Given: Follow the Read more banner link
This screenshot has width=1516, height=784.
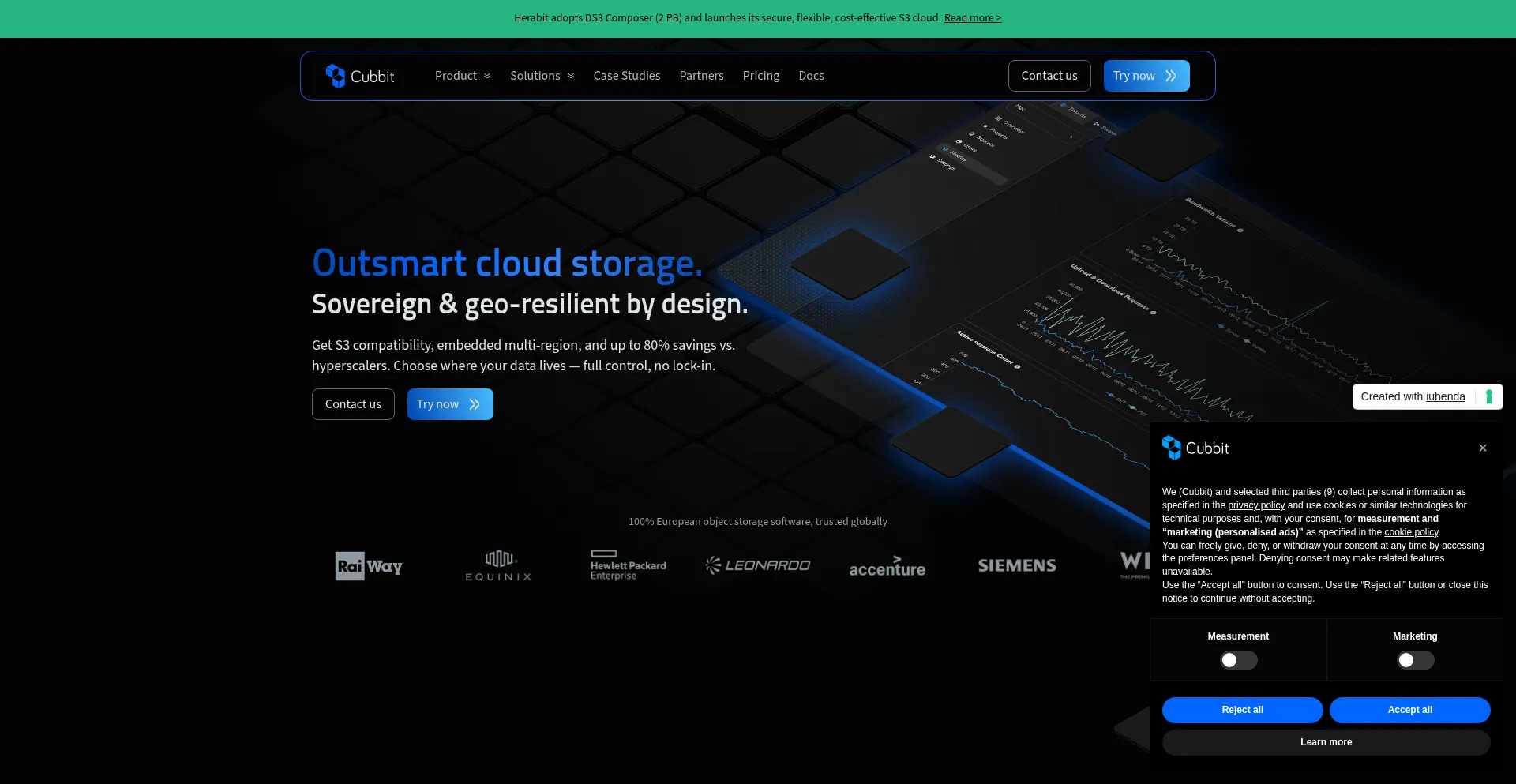Looking at the screenshot, I should (973, 18).
